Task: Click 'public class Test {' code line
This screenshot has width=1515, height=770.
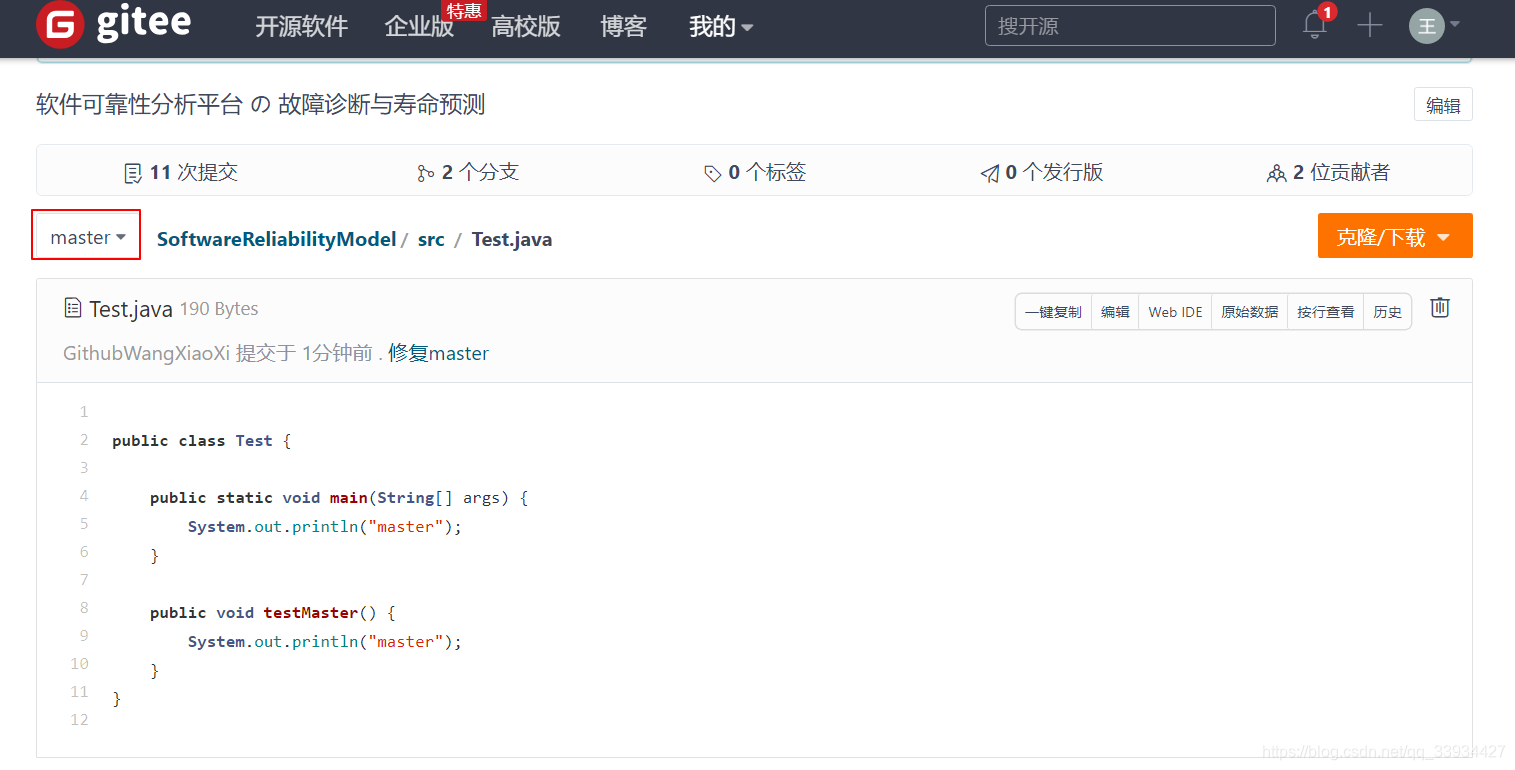Action: (201, 440)
